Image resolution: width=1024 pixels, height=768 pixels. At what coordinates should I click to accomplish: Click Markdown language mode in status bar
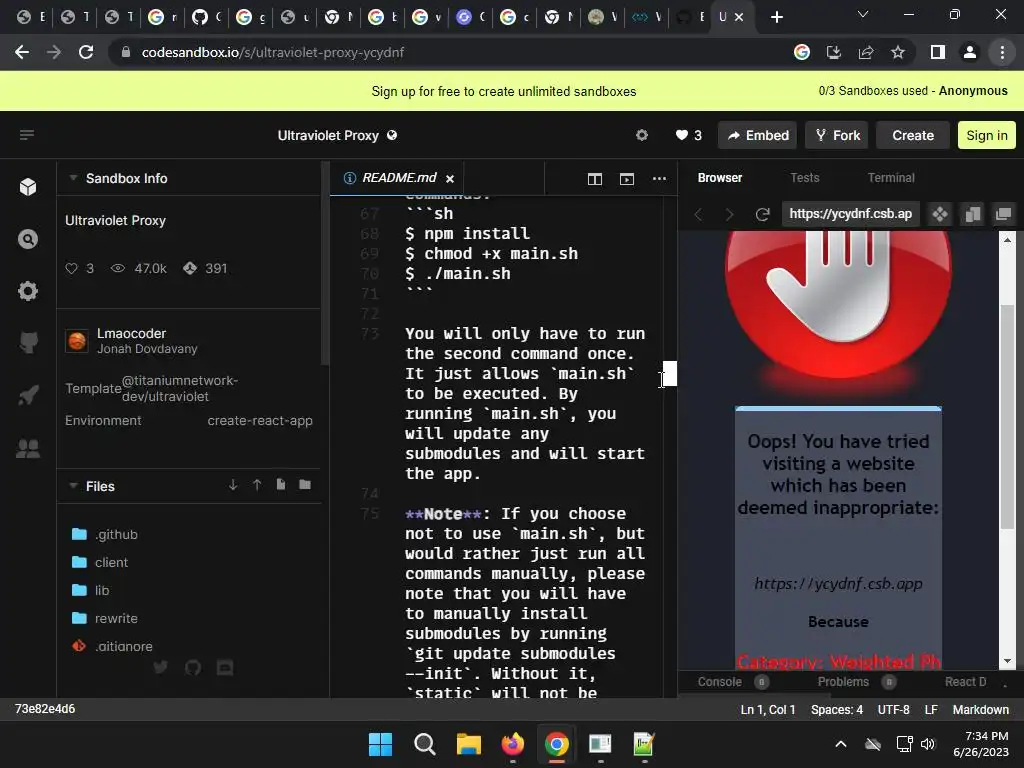pos(980,709)
